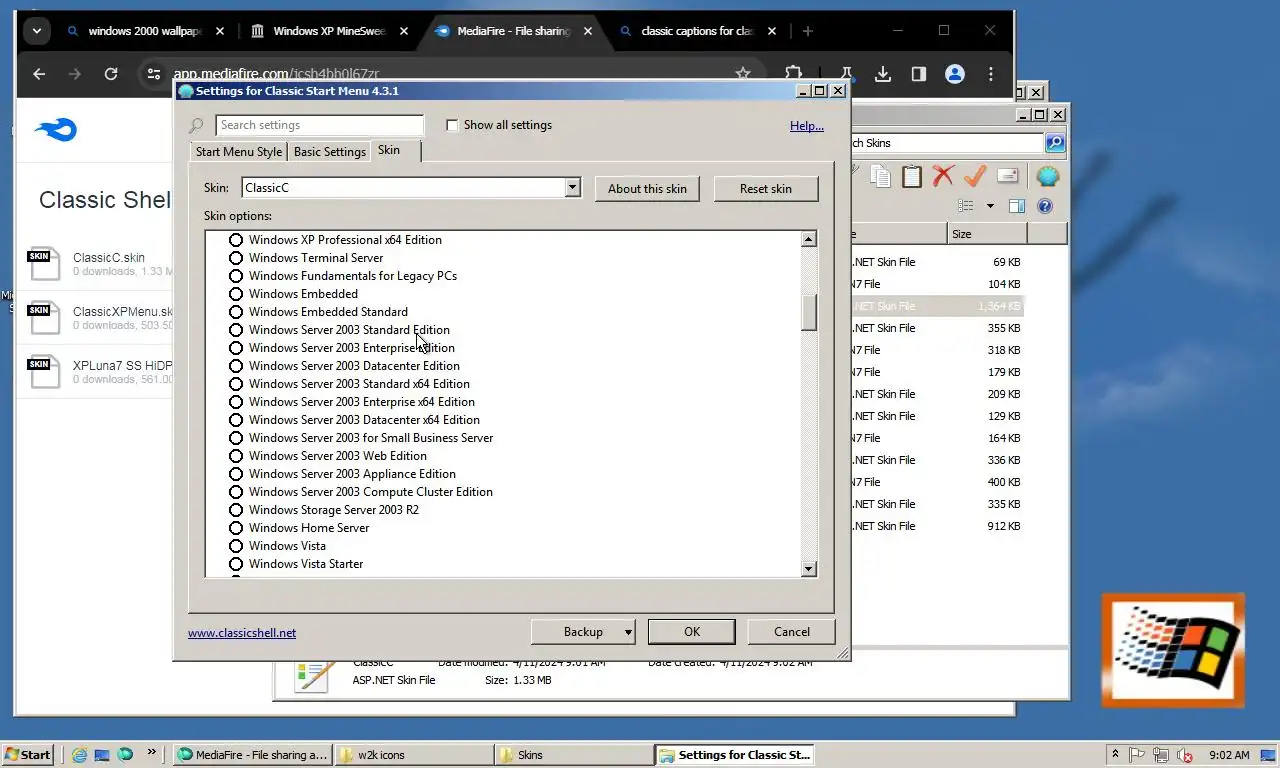
Task: Click the blue search magnifier in Skins window
Action: pyautogui.click(x=1055, y=143)
